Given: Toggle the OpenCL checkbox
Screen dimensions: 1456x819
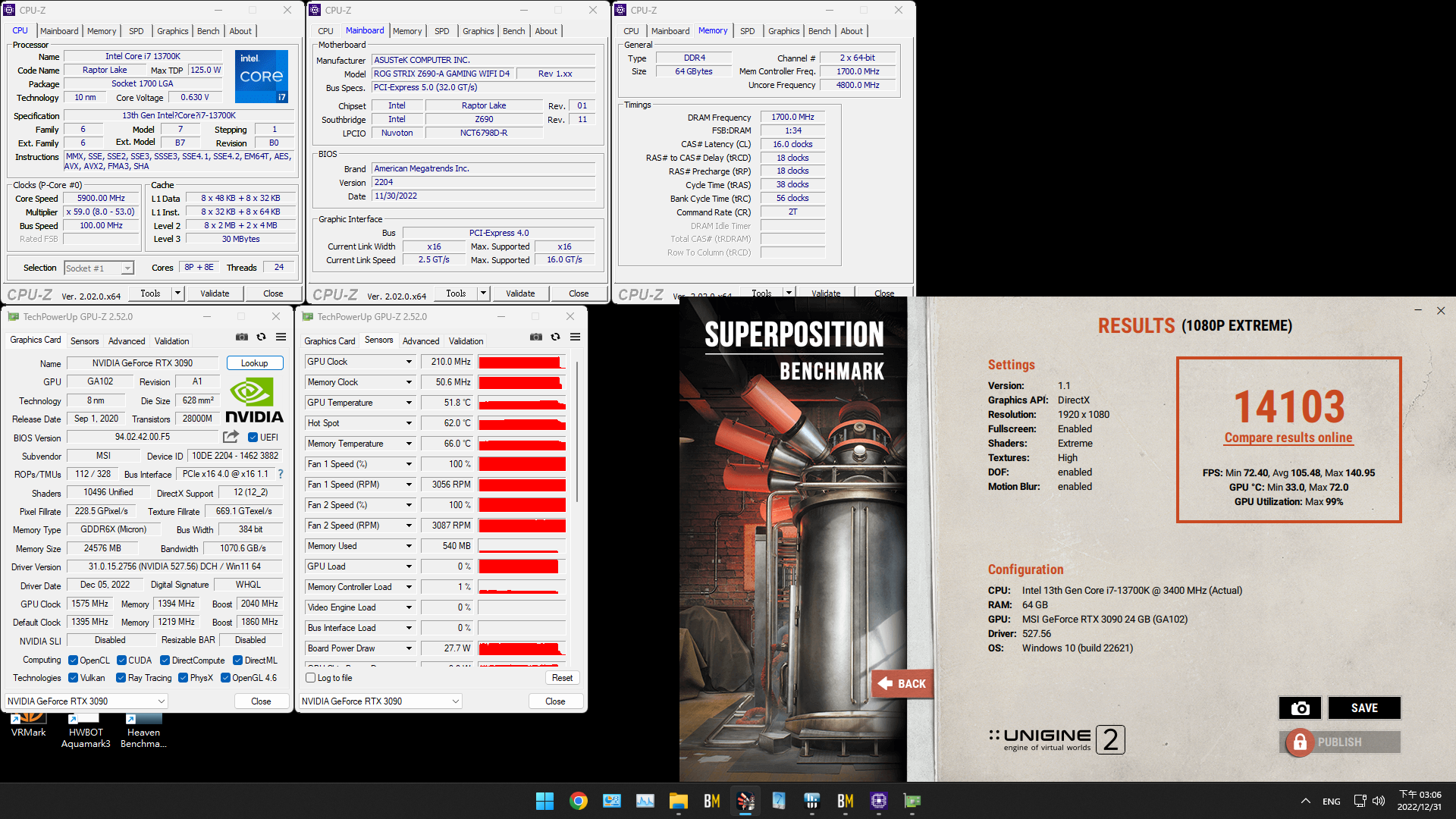Looking at the screenshot, I should (x=73, y=661).
